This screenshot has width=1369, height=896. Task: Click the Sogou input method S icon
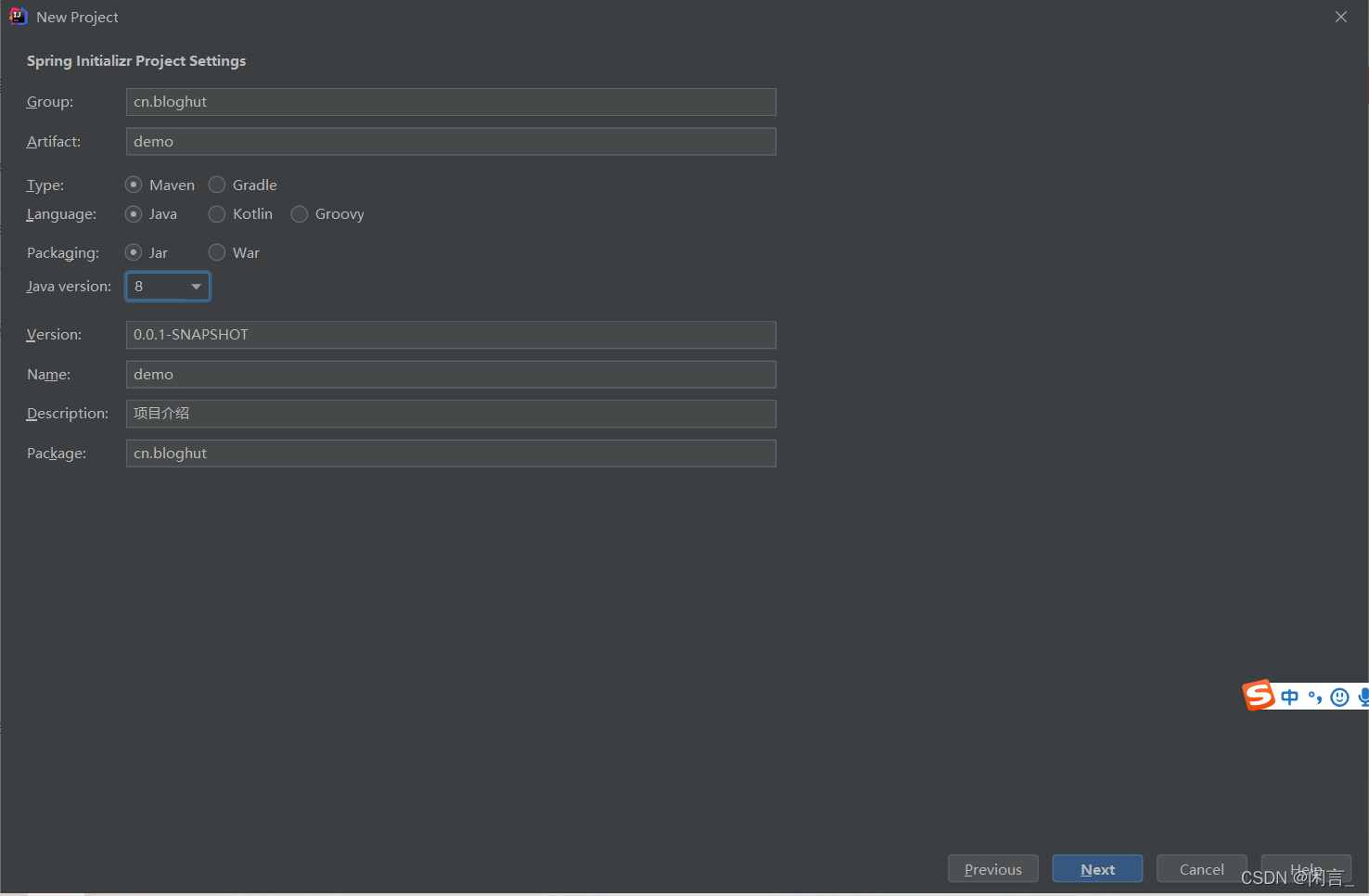1259,695
